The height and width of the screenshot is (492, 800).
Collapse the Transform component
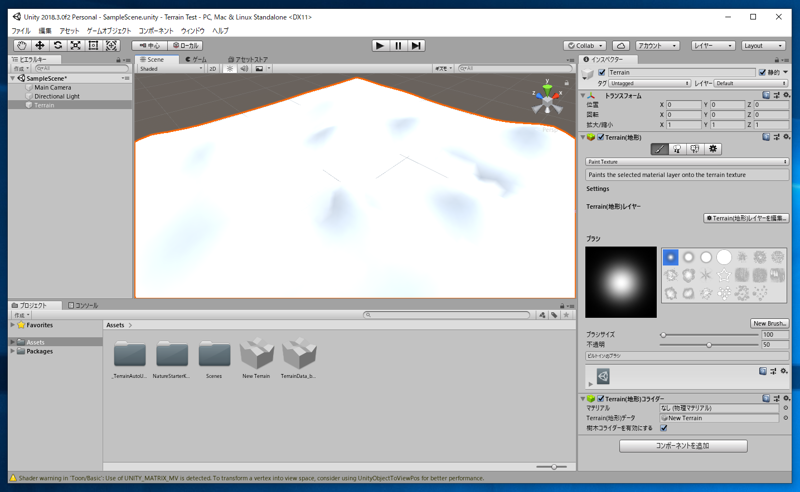(583, 95)
